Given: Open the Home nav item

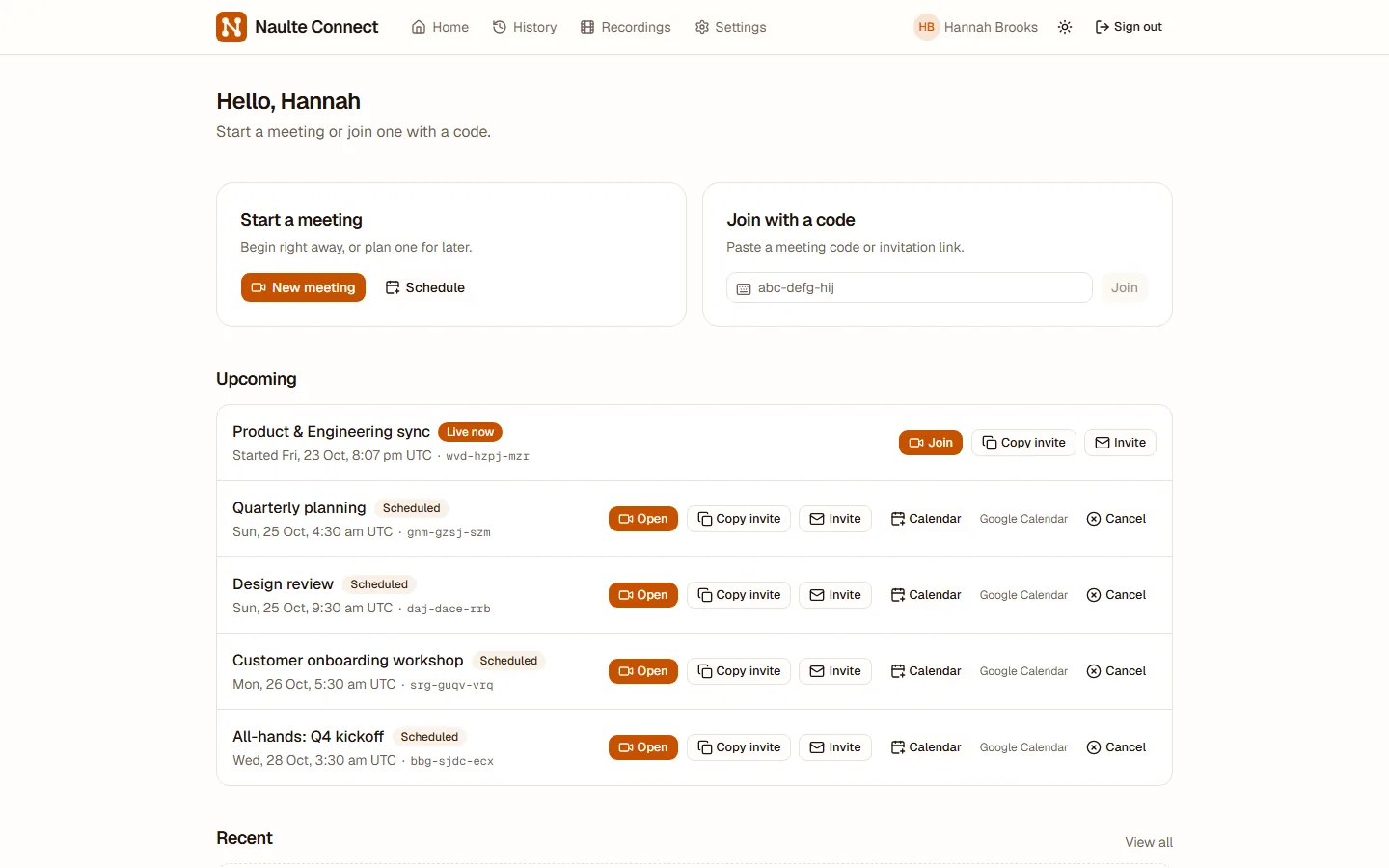Looking at the screenshot, I should pyautogui.click(x=440, y=27).
